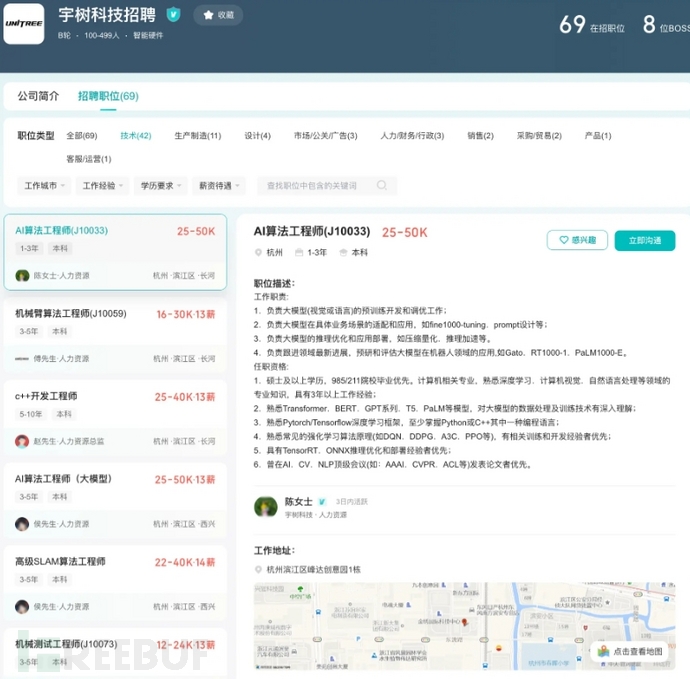The image size is (690, 679).
Task: Click 赵先生 avatar in c++ job card
Action: point(22,441)
